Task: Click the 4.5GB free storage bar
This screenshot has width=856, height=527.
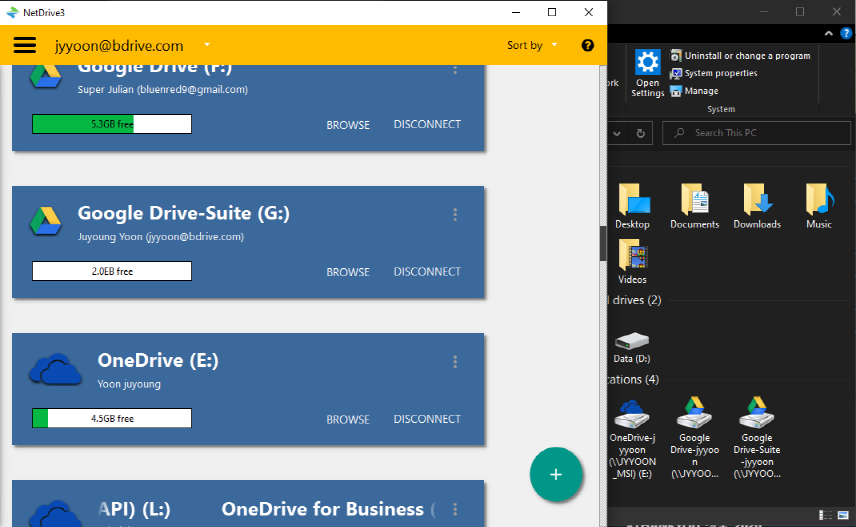Action: [112, 418]
